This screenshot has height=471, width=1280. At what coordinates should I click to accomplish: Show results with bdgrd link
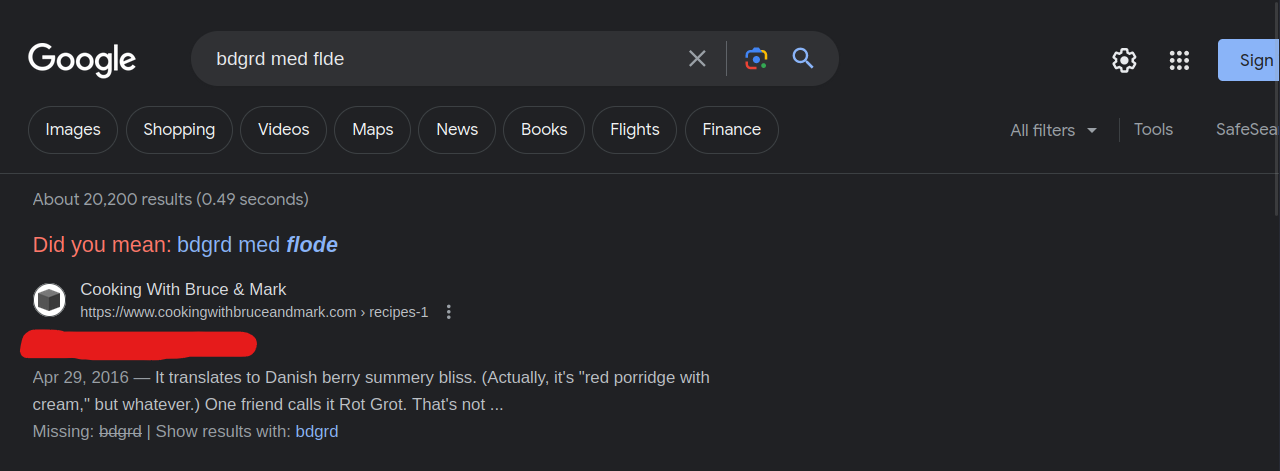click(x=316, y=432)
